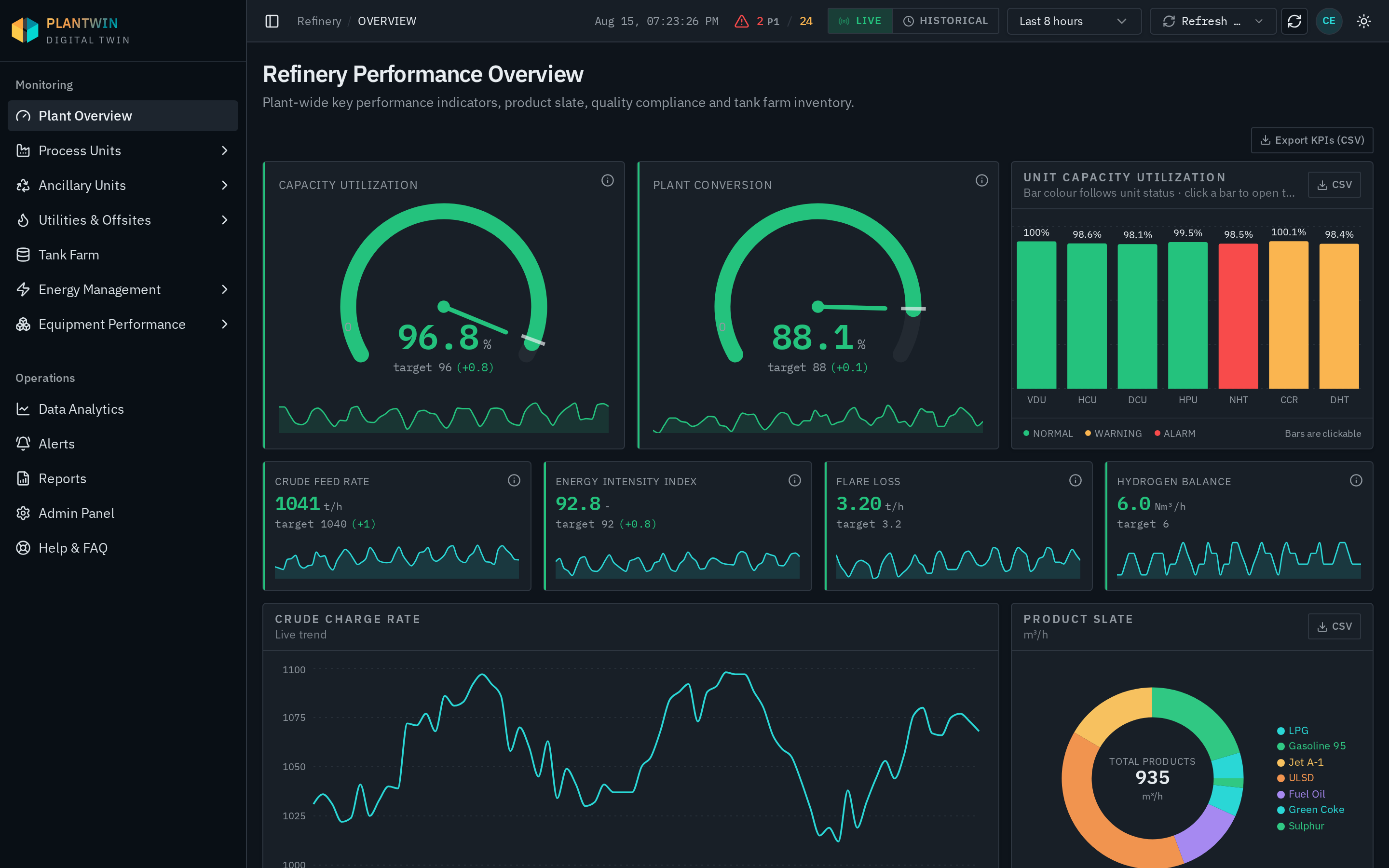This screenshot has width=1389, height=868.
Task: Expand Equipment Performance chevron
Action: (224, 325)
